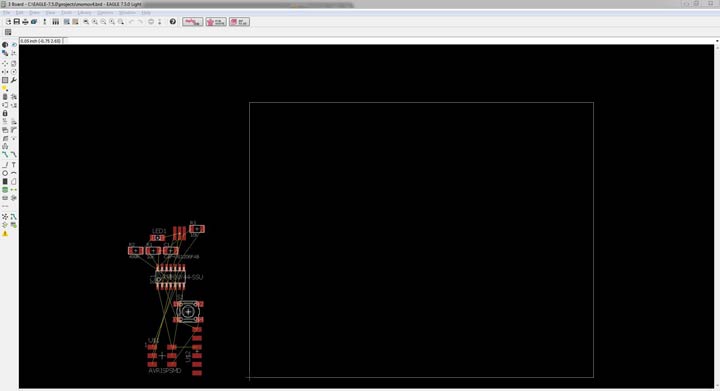Image resolution: width=720 pixels, height=391 pixels.
Task: Switch to schematic with the Board/Schematic icon
Action: click(45, 22)
